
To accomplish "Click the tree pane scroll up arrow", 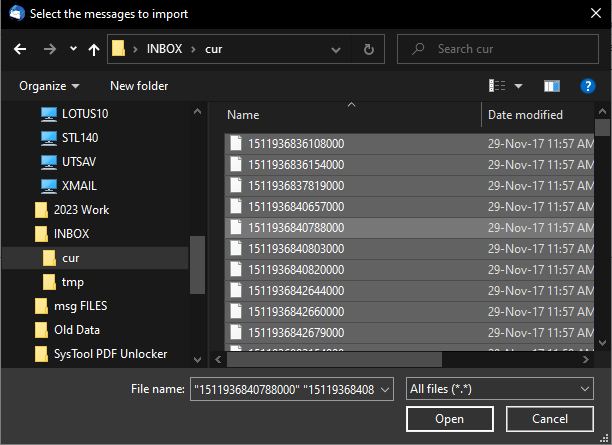I will [x=197, y=111].
